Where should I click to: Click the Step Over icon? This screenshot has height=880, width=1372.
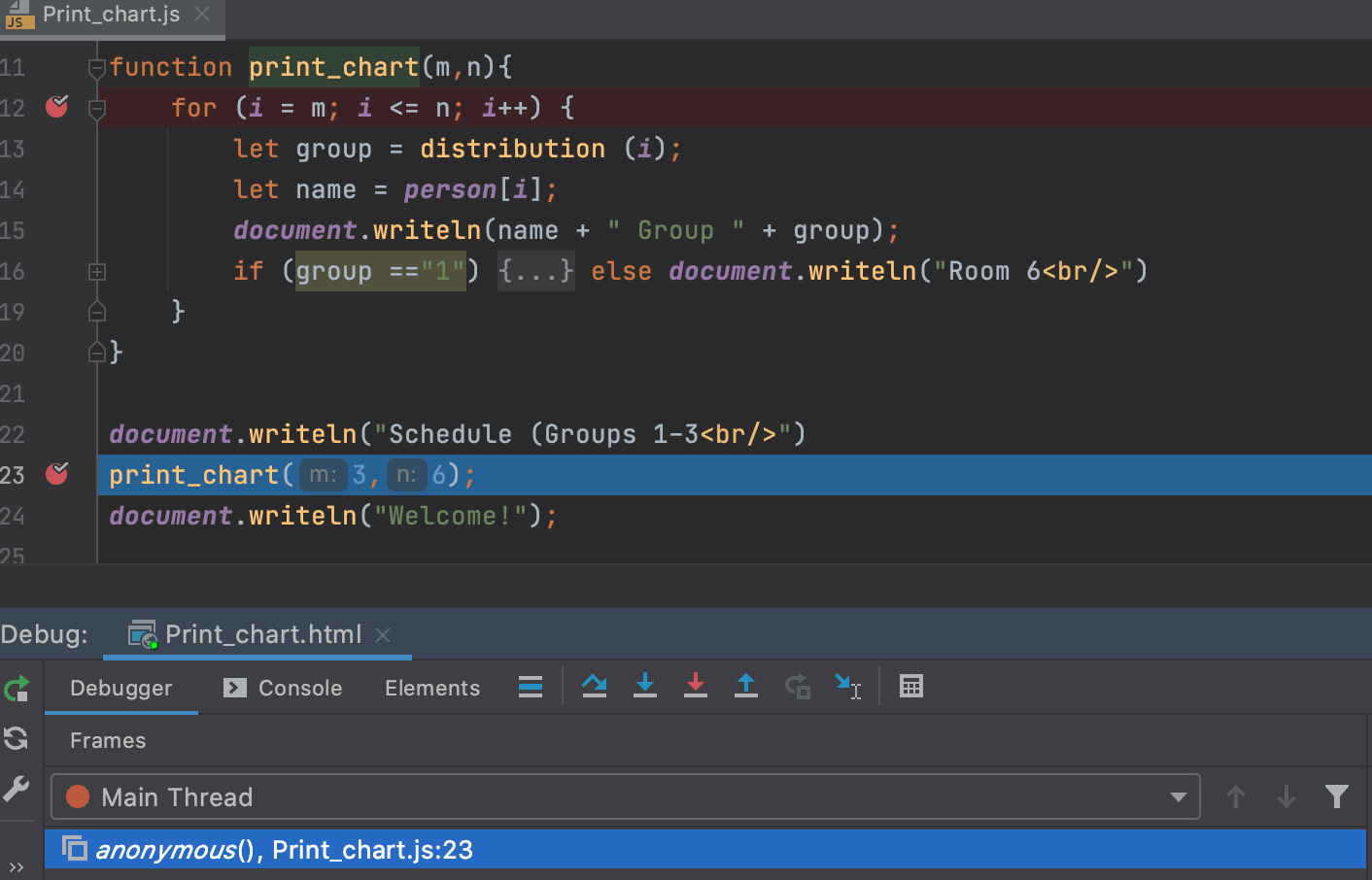(594, 686)
